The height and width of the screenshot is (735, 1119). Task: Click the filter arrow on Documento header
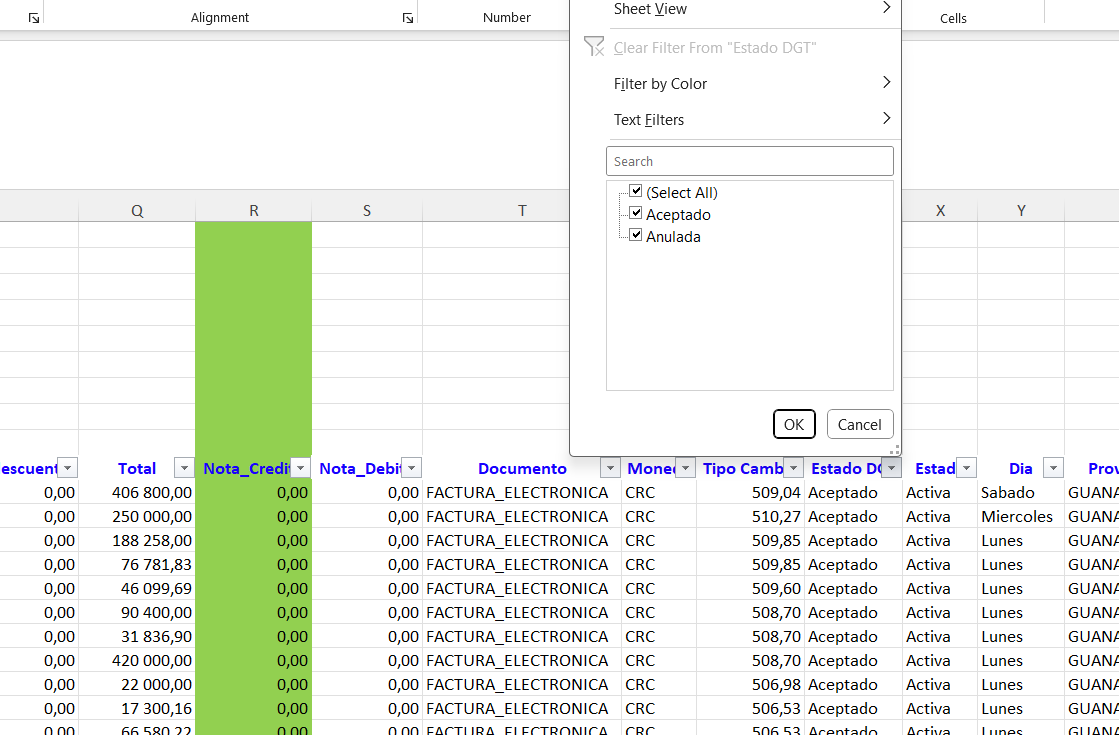tap(610, 468)
